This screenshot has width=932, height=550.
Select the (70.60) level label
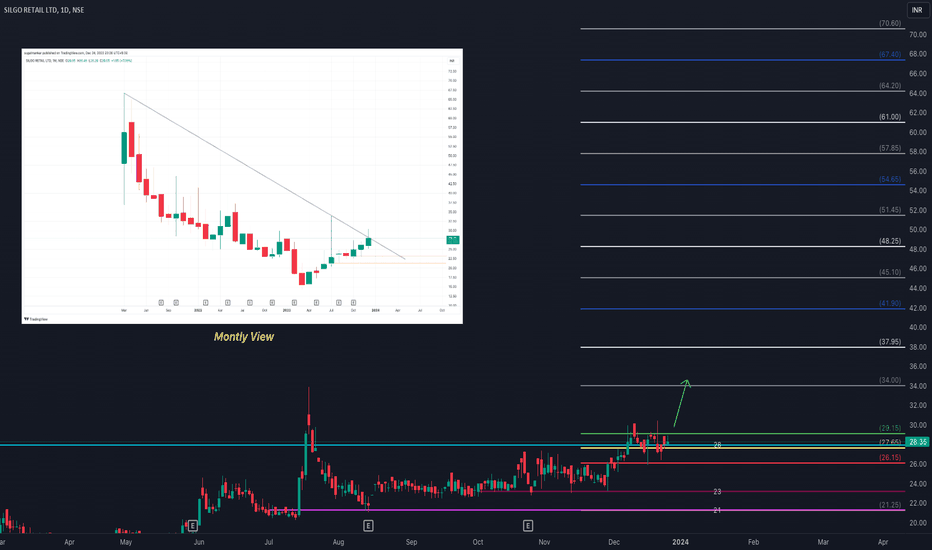click(x=890, y=24)
